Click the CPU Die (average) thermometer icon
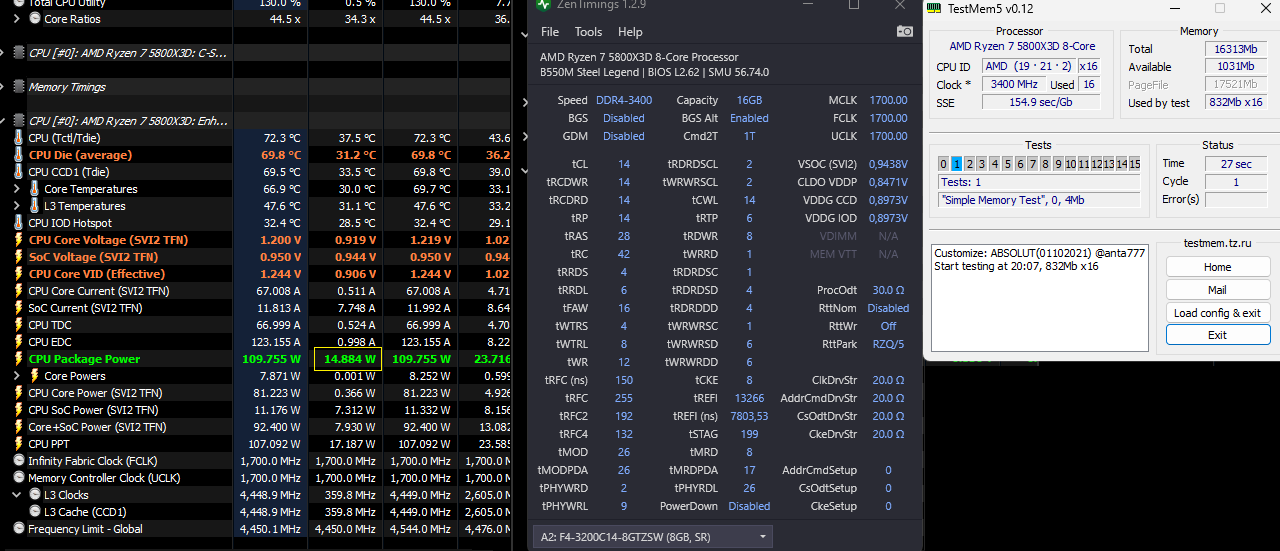Image resolution: width=1280 pixels, height=551 pixels. click(18, 155)
